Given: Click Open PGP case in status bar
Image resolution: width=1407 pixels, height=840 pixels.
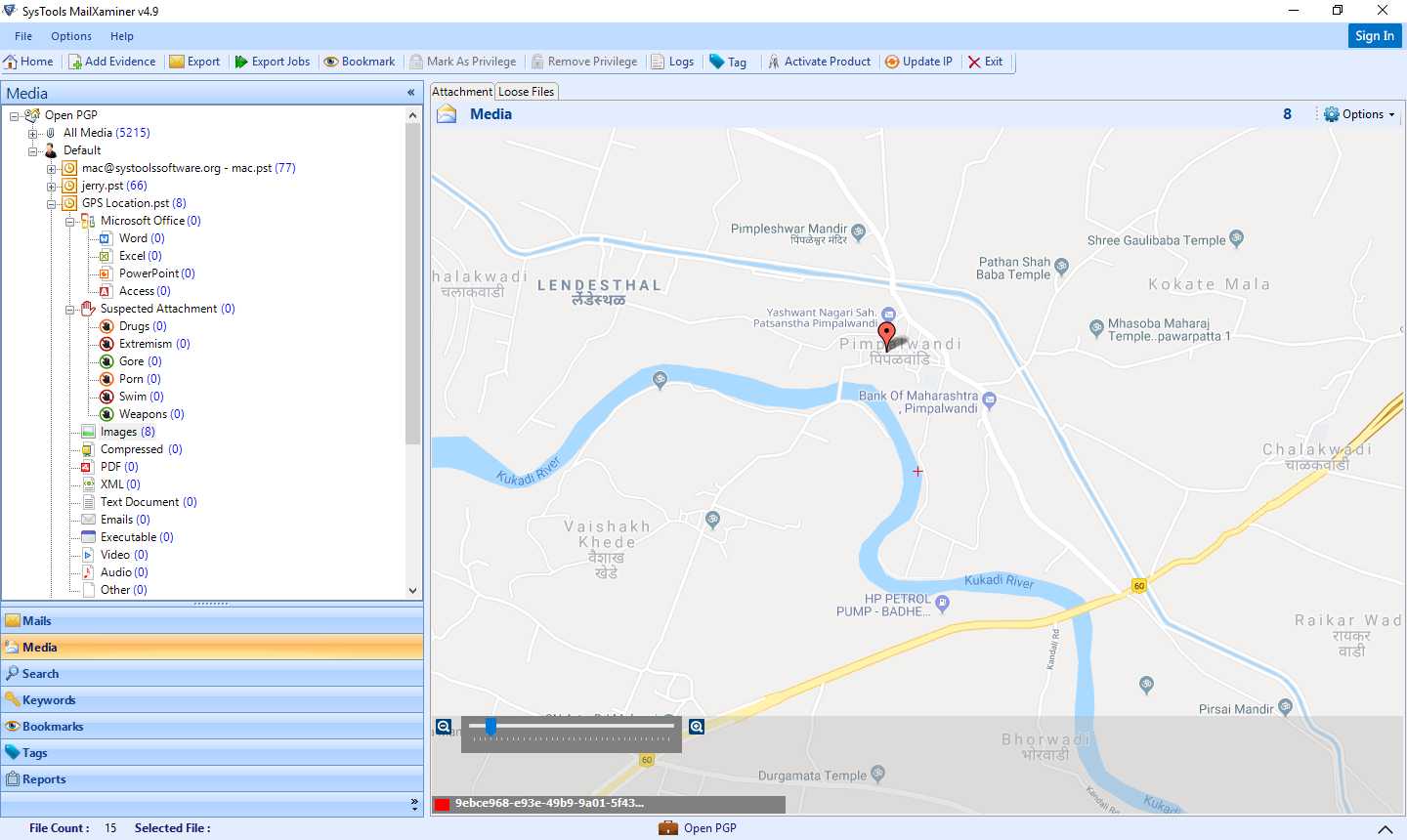Looking at the screenshot, I should pyautogui.click(x=698, y=828).
